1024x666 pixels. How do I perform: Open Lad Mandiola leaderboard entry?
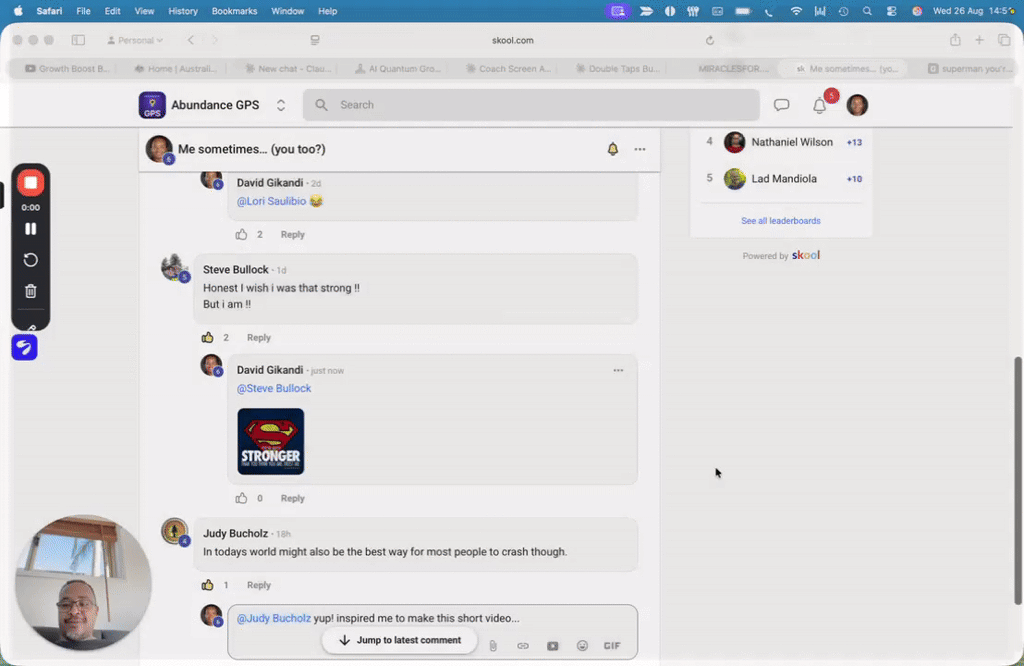tap(784, 178)
